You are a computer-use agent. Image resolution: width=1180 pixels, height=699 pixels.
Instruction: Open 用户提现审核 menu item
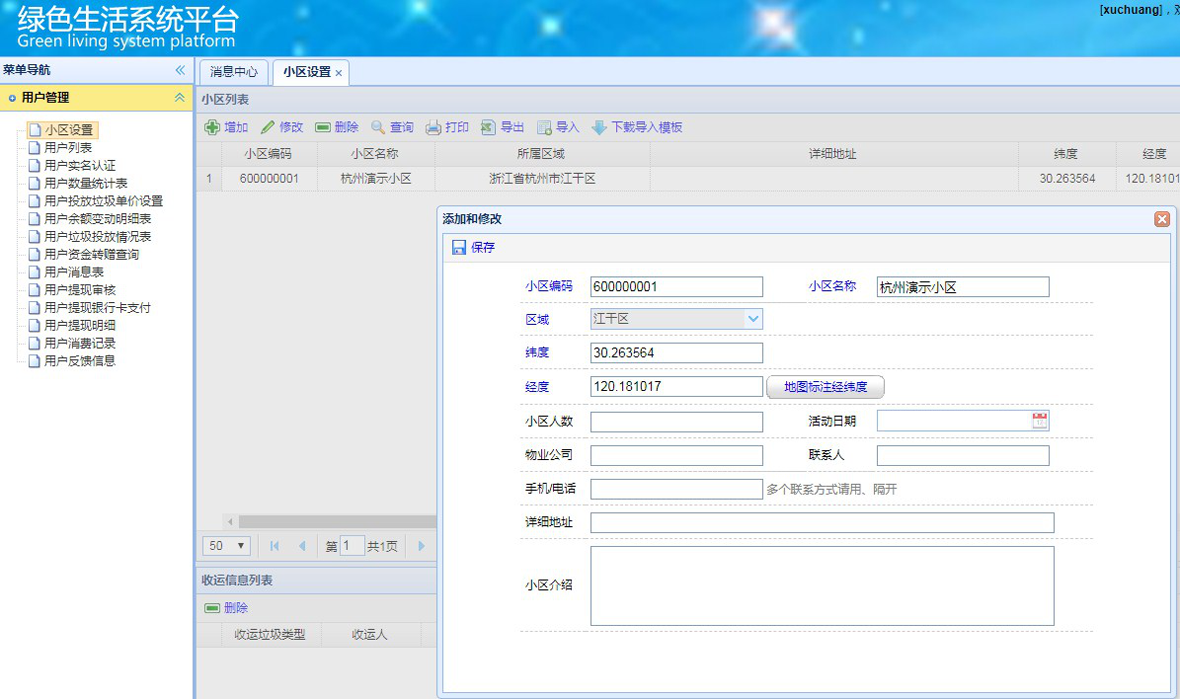click(x=80, y=290)
